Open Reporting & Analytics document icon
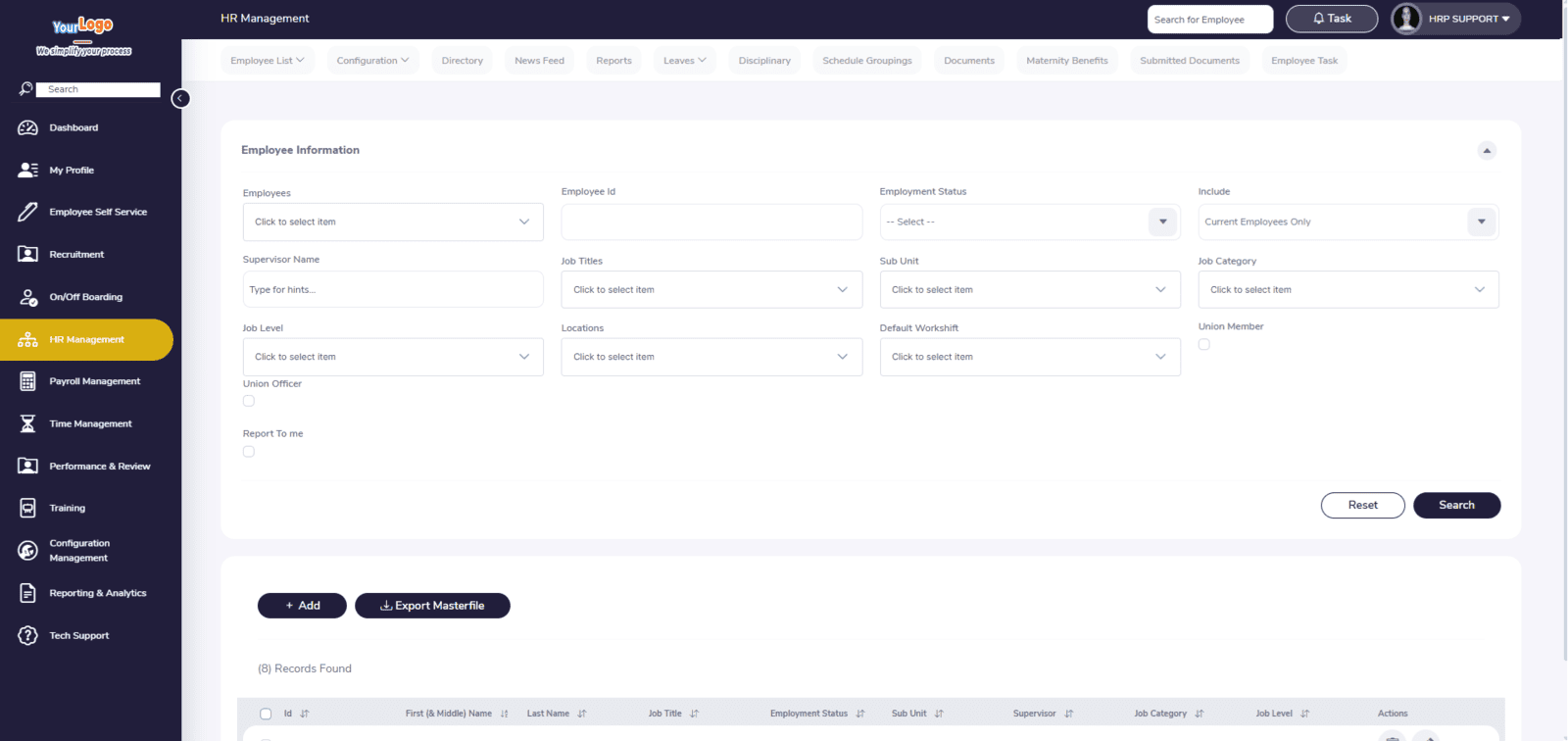 pos(27,593)
